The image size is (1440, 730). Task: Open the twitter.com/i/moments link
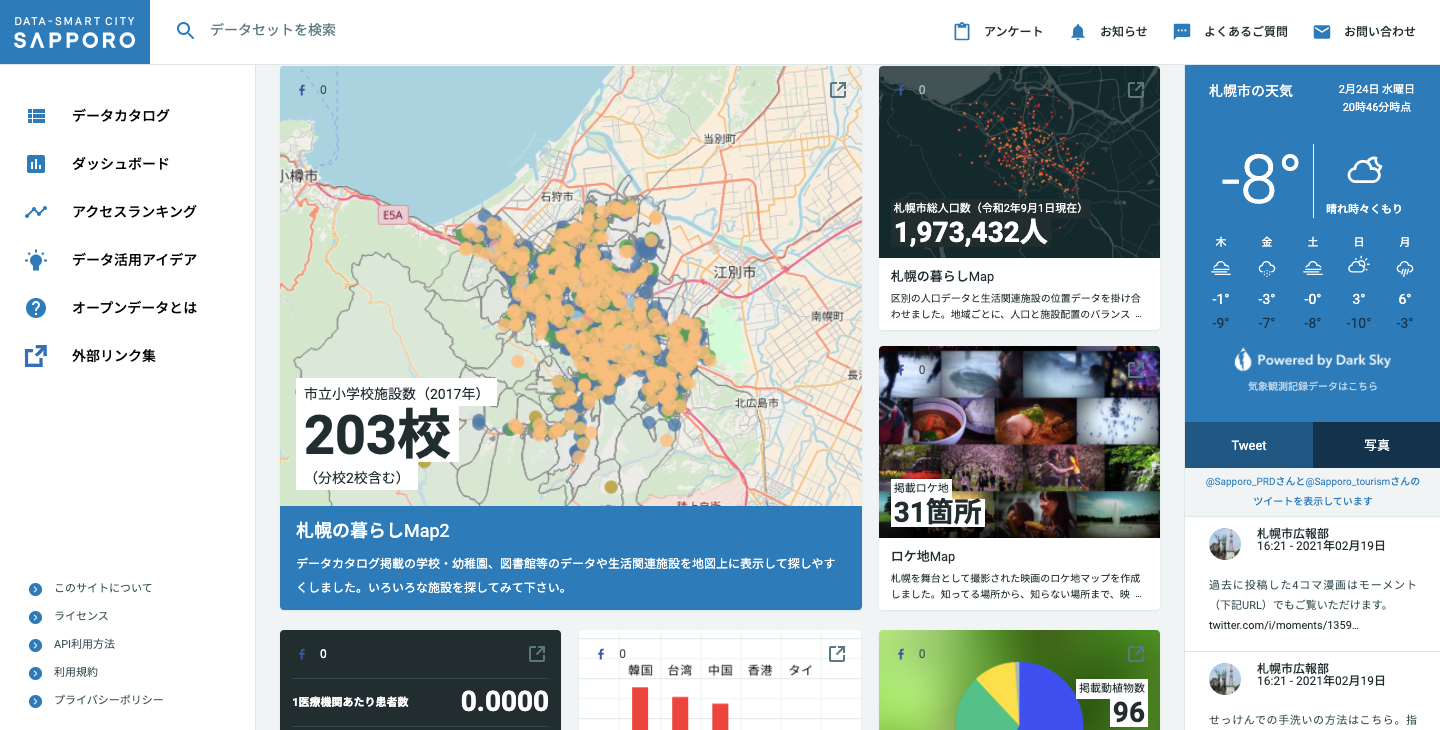pos(1284,625)
